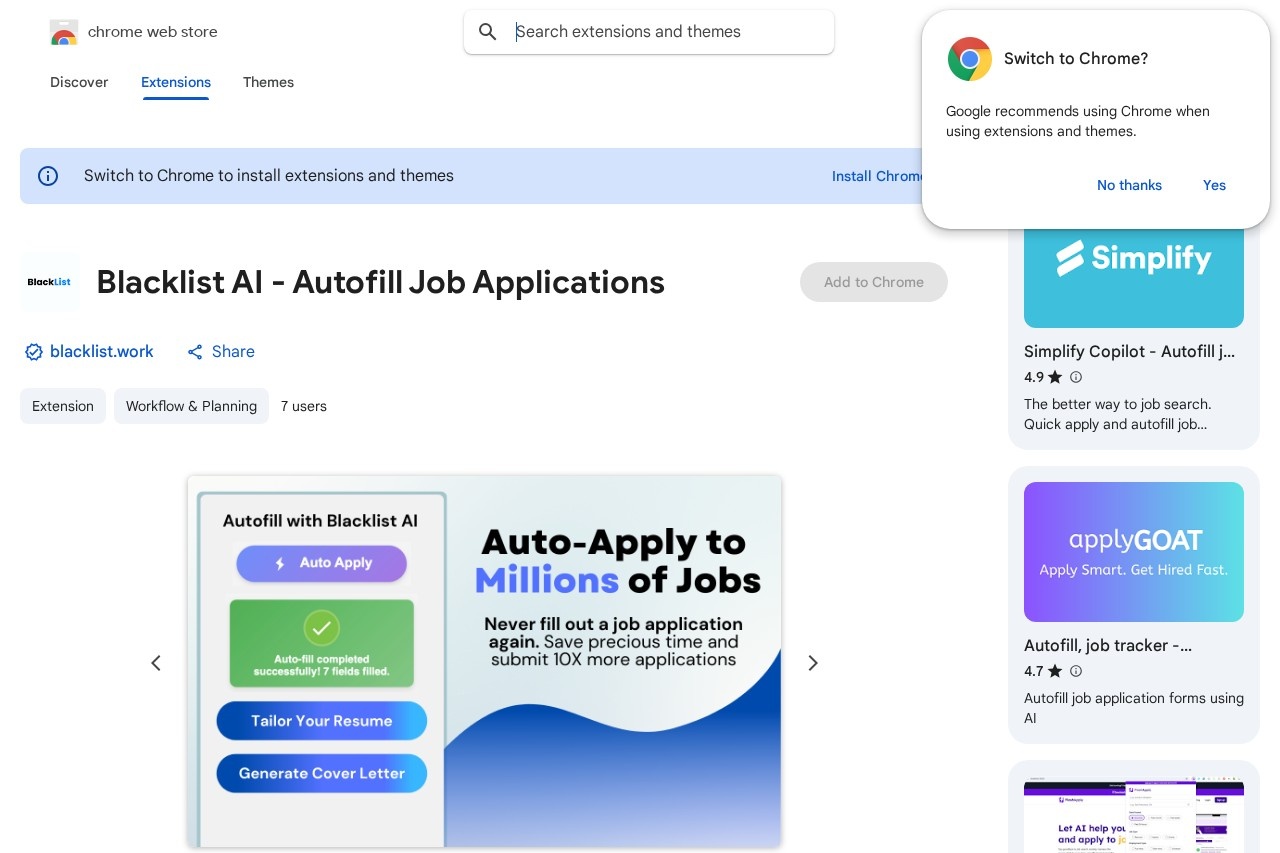Click info icon next to applyGOAT 4.7 rating
Screen dimensions: 1280x853
tap(1076, 671)
